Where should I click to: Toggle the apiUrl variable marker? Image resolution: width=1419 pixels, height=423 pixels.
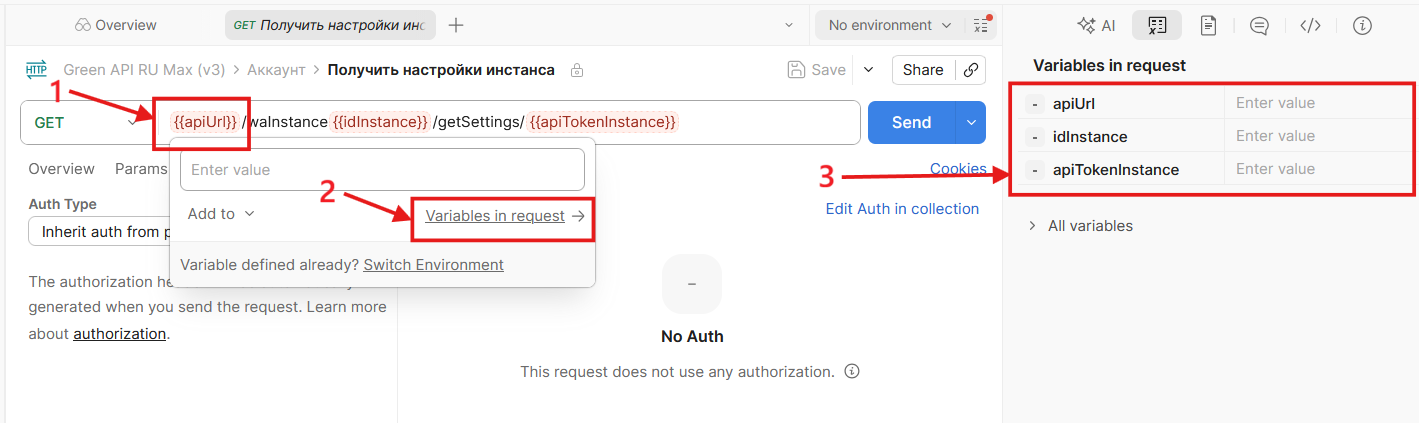[1037, 103]
